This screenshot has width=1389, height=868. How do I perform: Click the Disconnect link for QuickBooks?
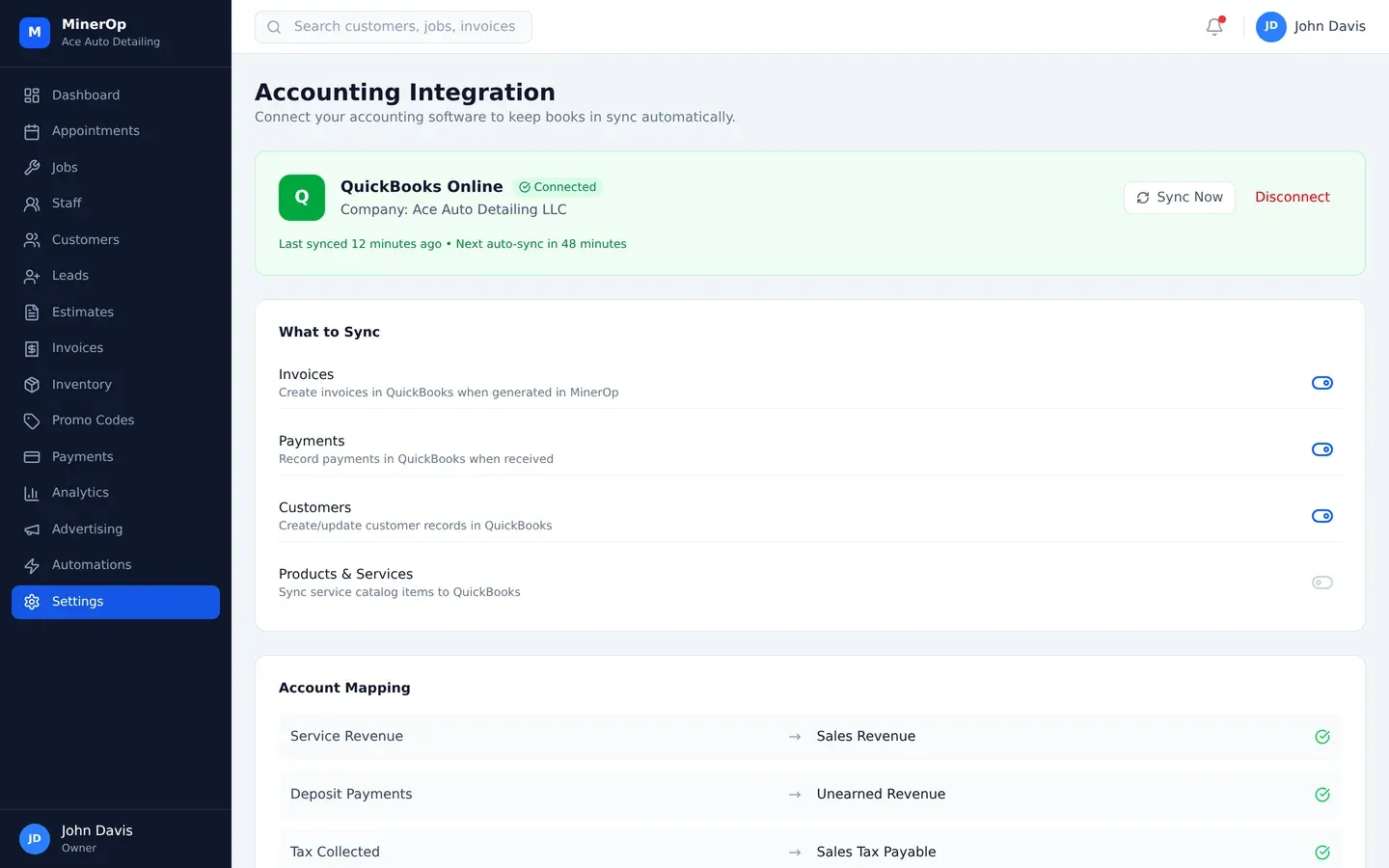1292,198
